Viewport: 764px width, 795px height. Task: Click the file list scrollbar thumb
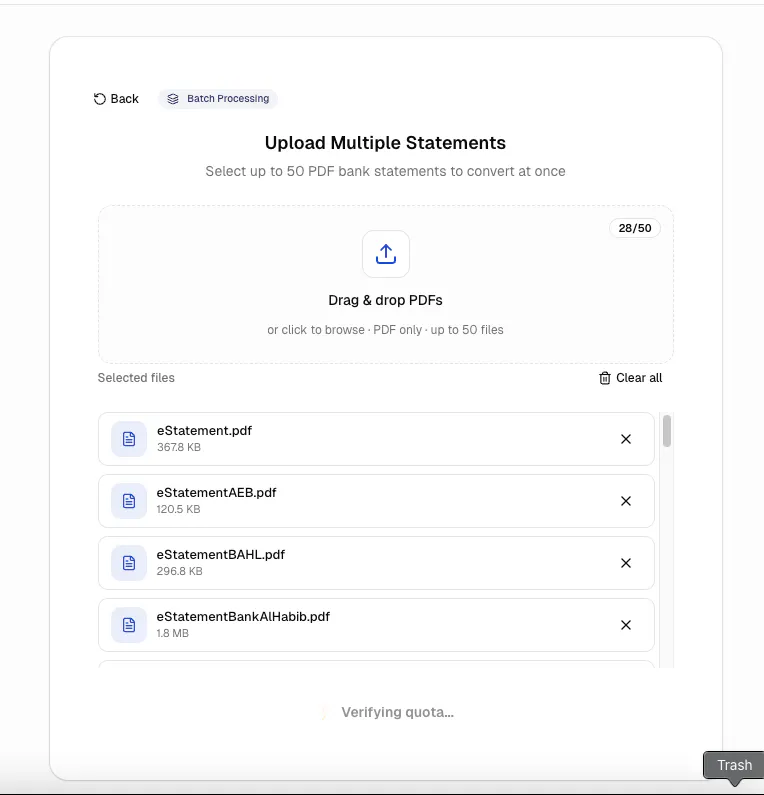[667, 431]
